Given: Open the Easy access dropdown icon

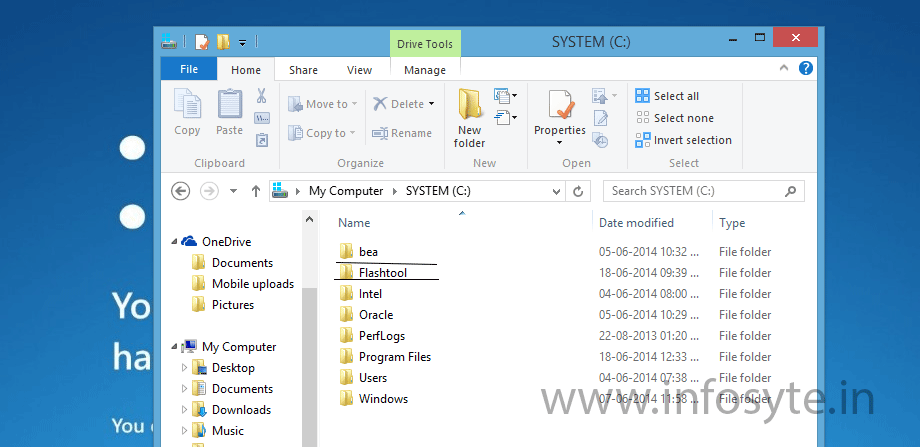Looking at the screenshot, I should click(x=505, y=117).
